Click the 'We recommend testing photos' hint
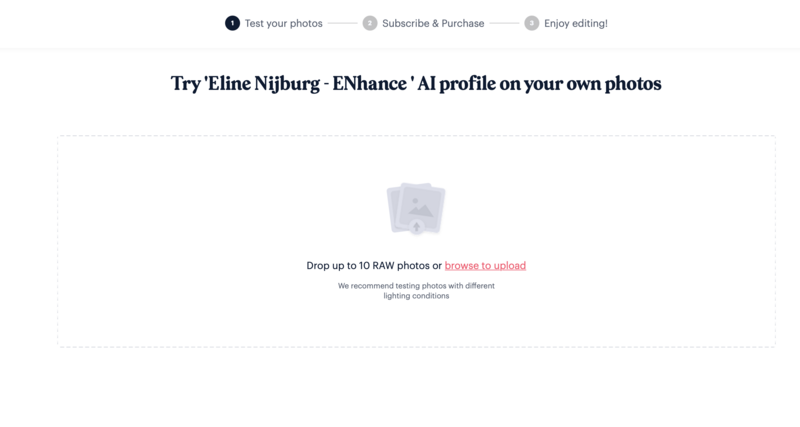 click(416, 286)
